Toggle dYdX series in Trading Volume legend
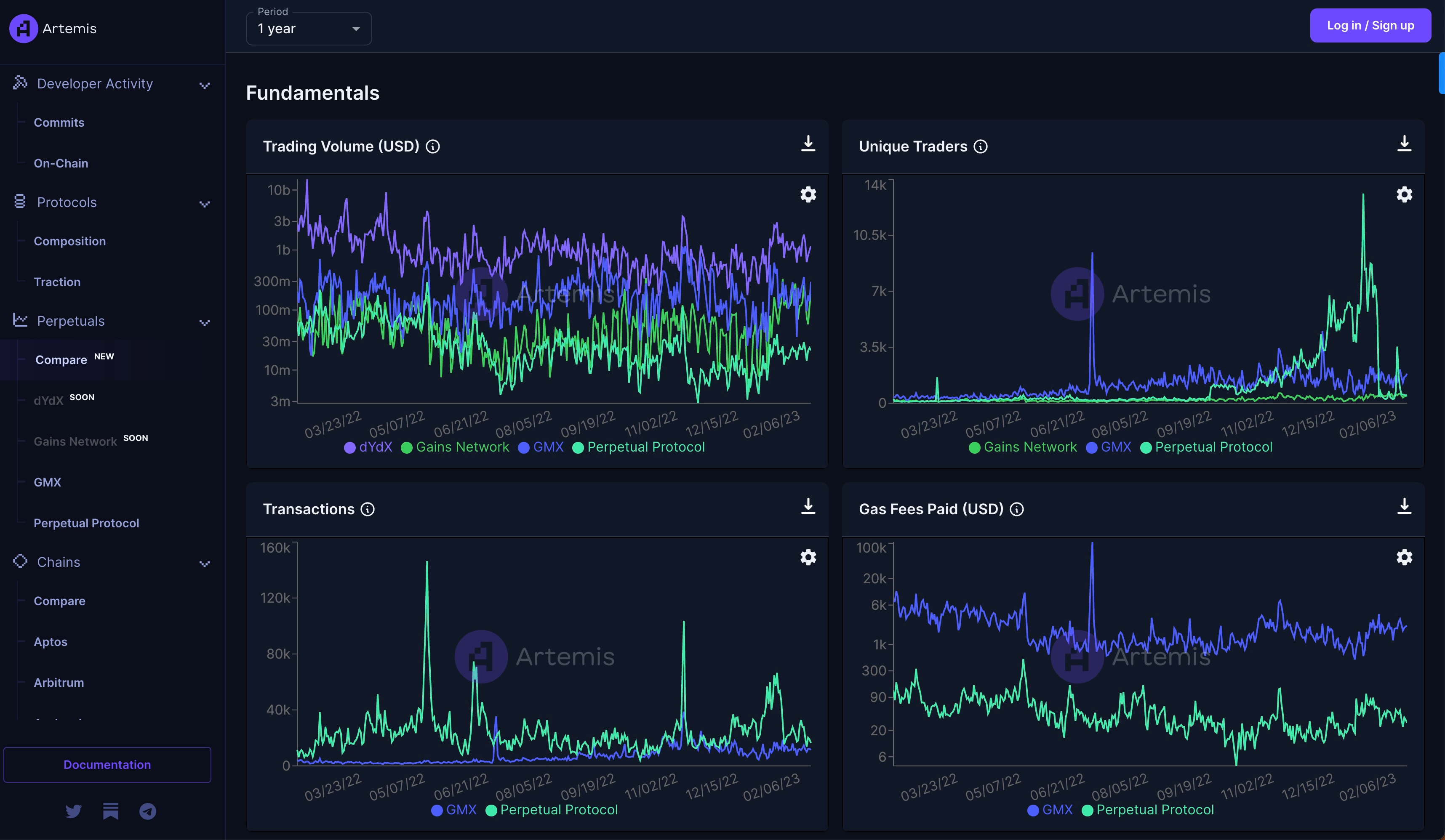 click(368, 447)
